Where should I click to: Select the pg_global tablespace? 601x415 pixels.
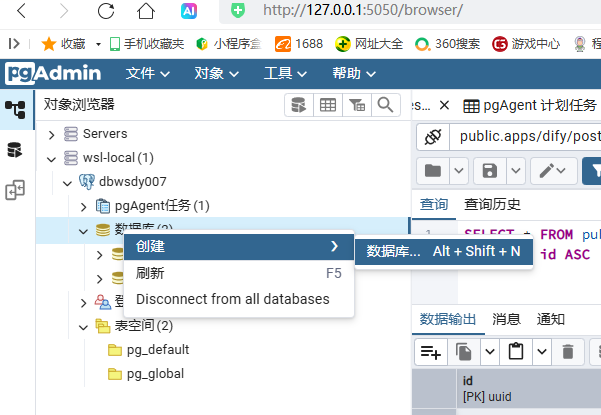pyautogui.click(x=155, y=374)
